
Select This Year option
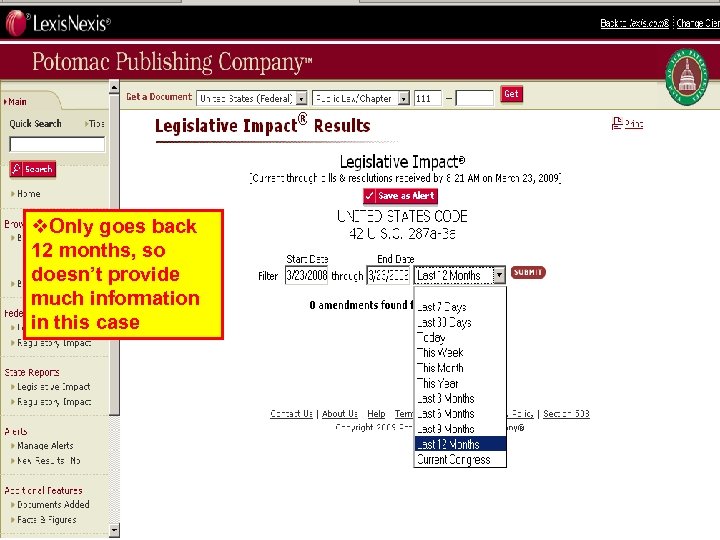pyautogui.click(x=460, y=383)
